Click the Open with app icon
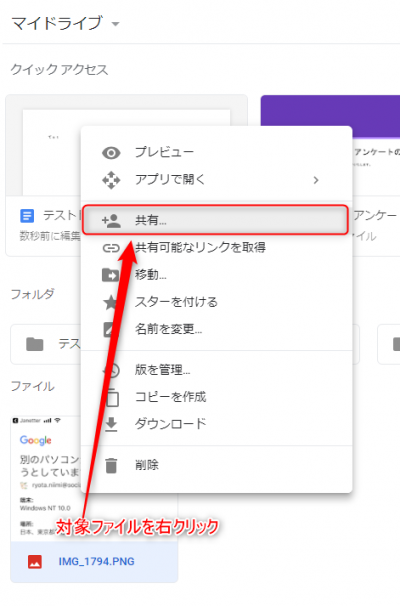 point(111,180)
